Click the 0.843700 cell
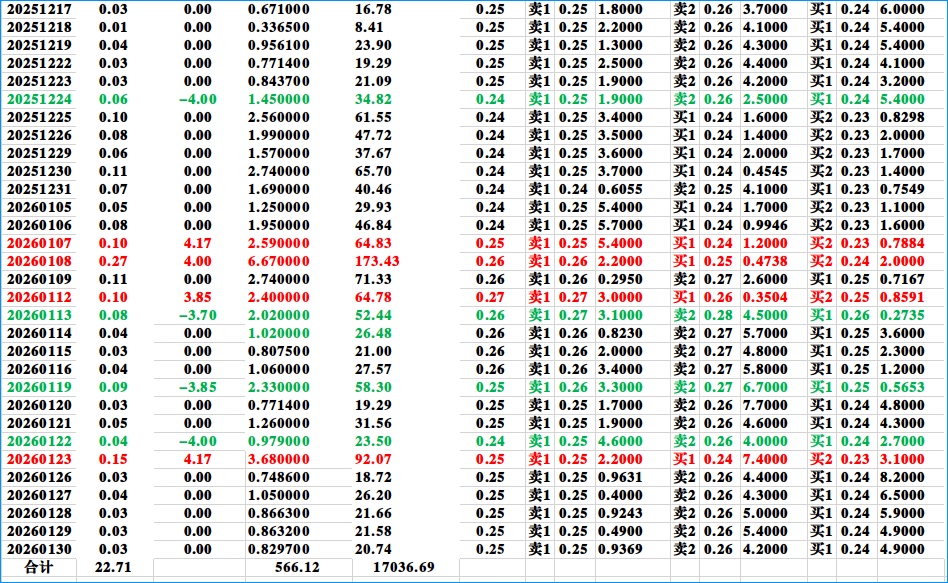 coord(279,81)
